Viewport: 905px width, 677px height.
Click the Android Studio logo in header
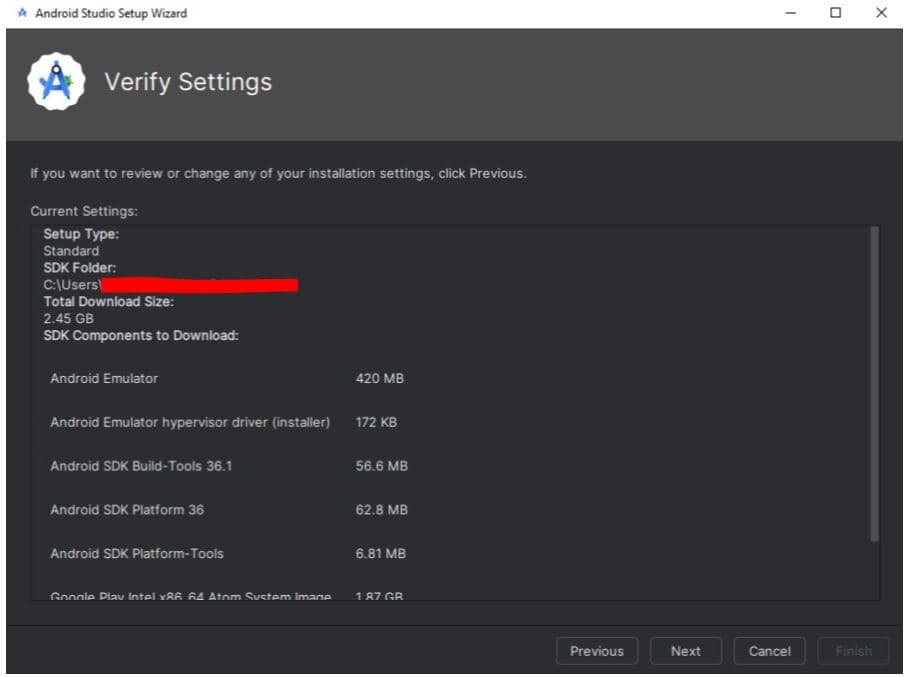[x=56, y=82]
